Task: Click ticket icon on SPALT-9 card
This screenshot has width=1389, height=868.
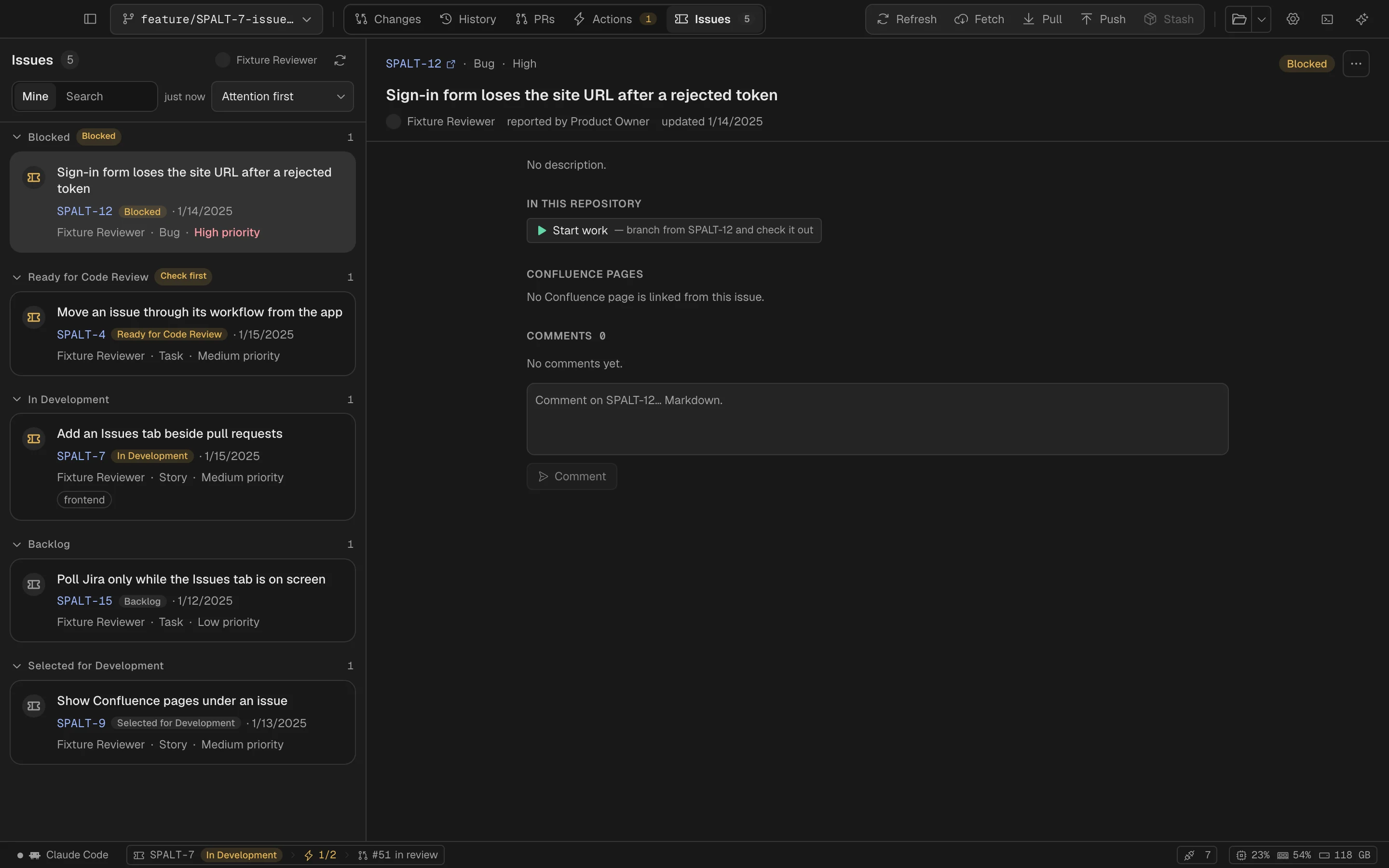Action: click(34, 706)
